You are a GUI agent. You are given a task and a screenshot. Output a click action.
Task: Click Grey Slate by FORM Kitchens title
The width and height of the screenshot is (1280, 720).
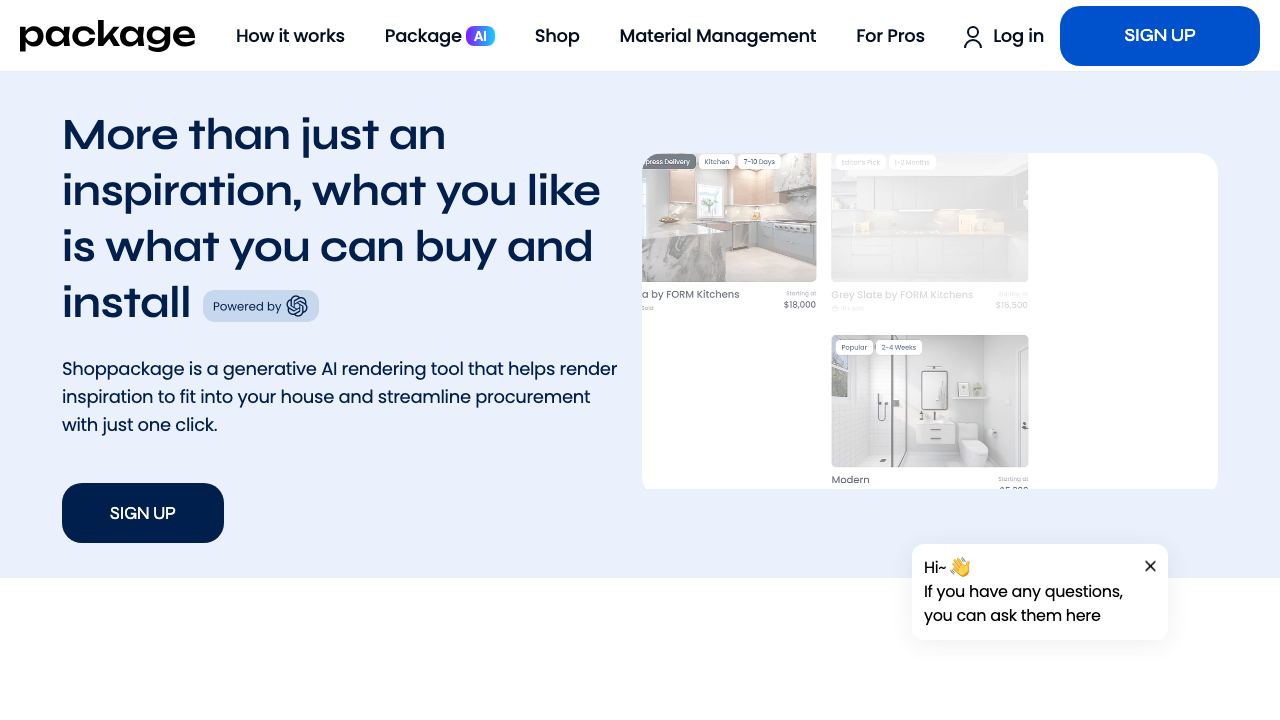(902, 295)
